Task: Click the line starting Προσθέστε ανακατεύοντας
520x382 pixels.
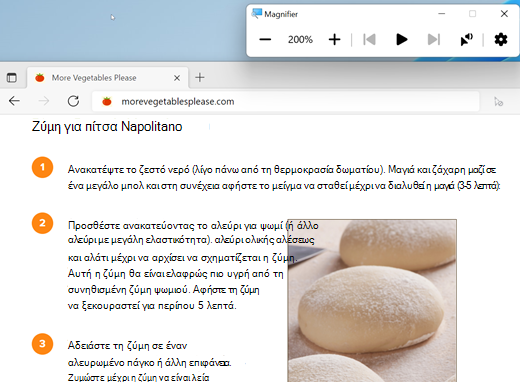Action: [193, 226]
